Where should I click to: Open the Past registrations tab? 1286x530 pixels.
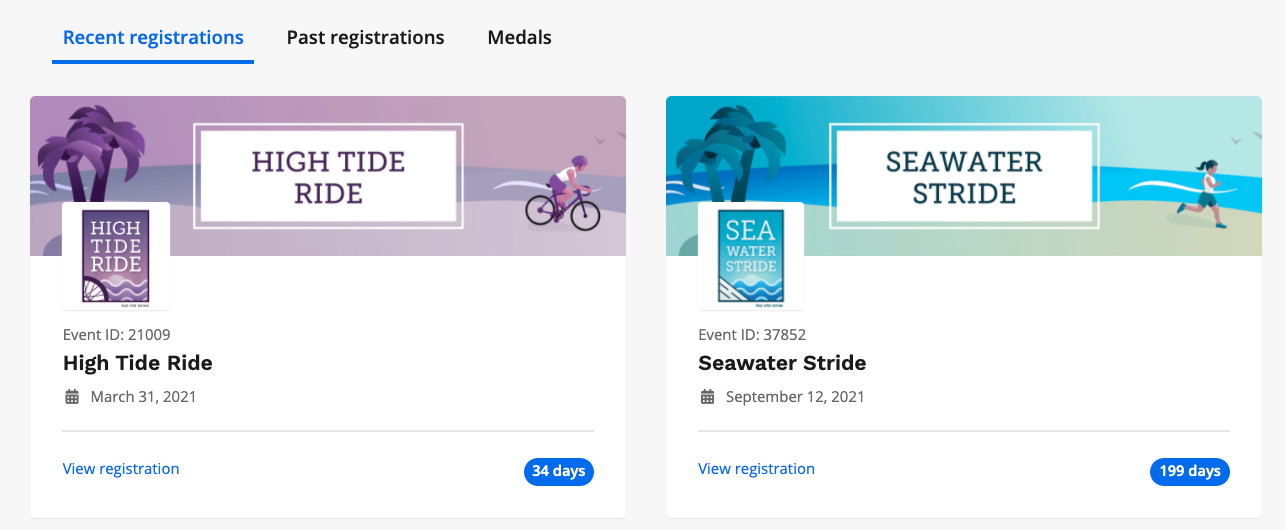click(365, 38)
